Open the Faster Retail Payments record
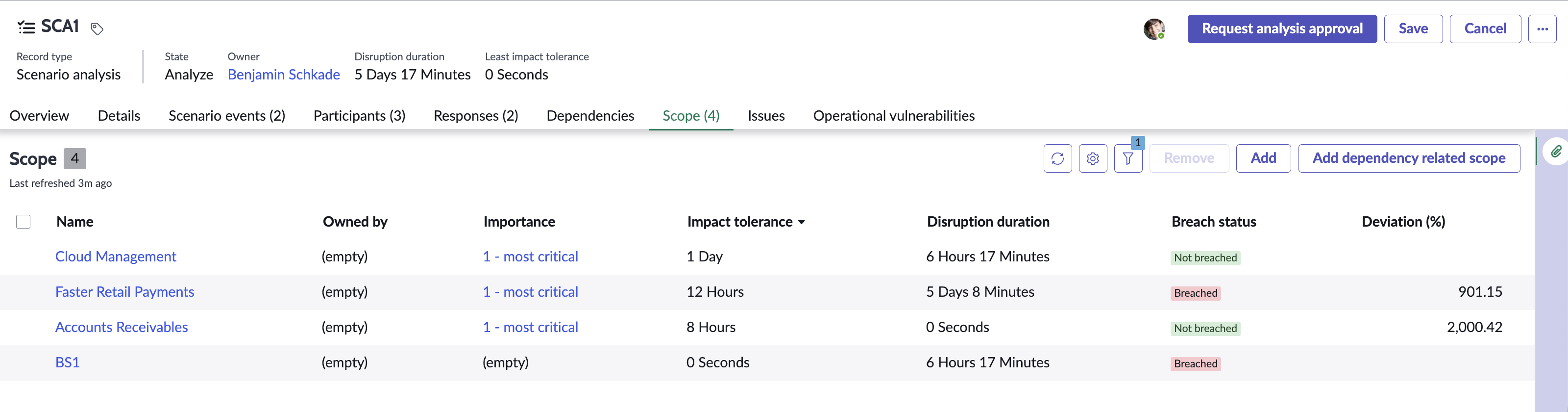 coord(125,292)
